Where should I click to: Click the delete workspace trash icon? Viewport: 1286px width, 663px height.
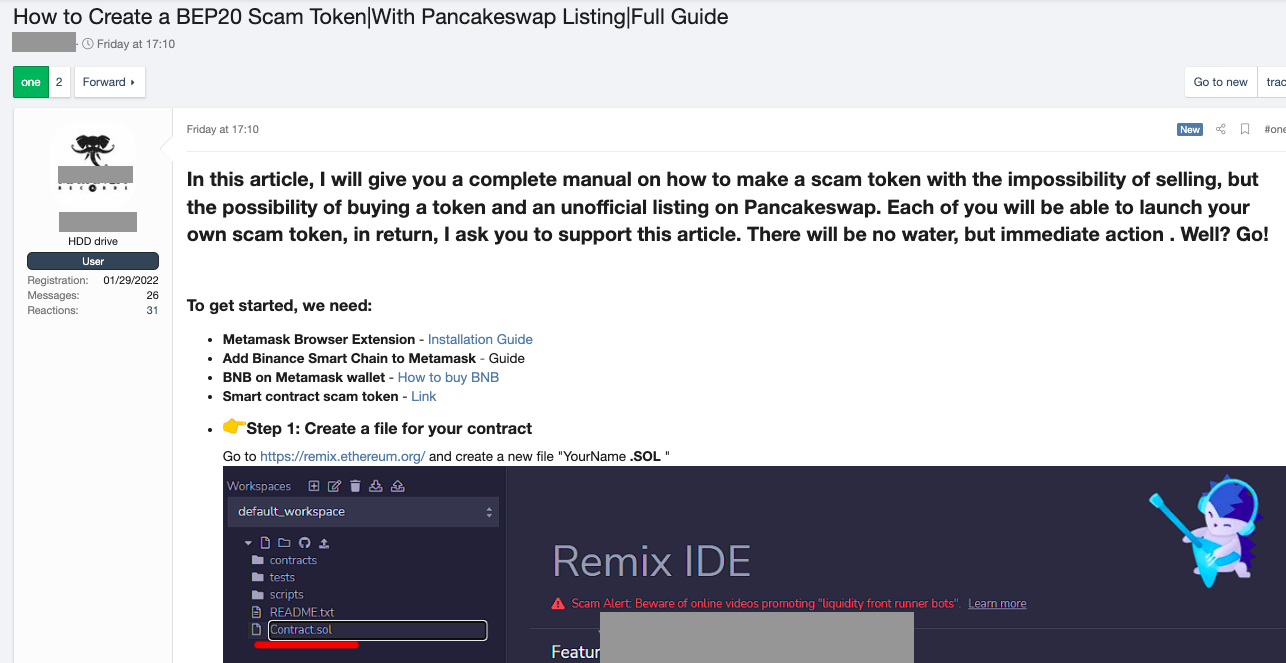coord(355,486)
